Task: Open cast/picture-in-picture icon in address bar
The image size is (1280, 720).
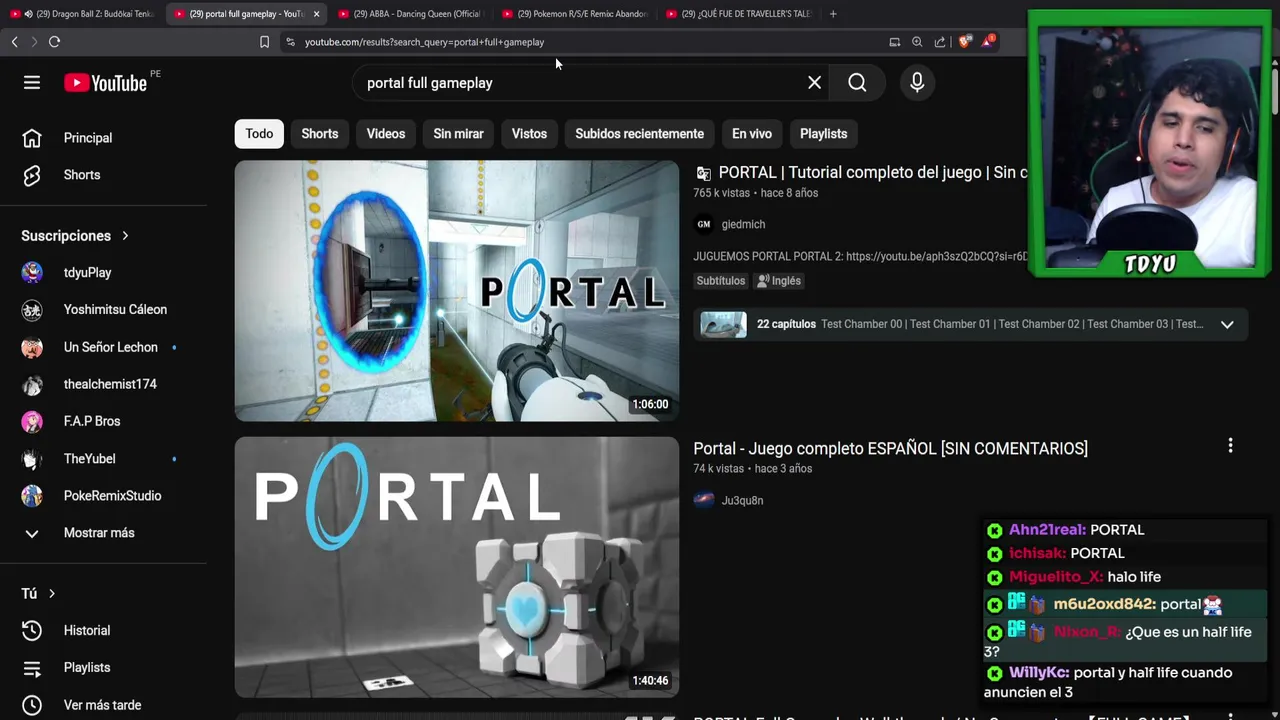Action: [895, 42]
